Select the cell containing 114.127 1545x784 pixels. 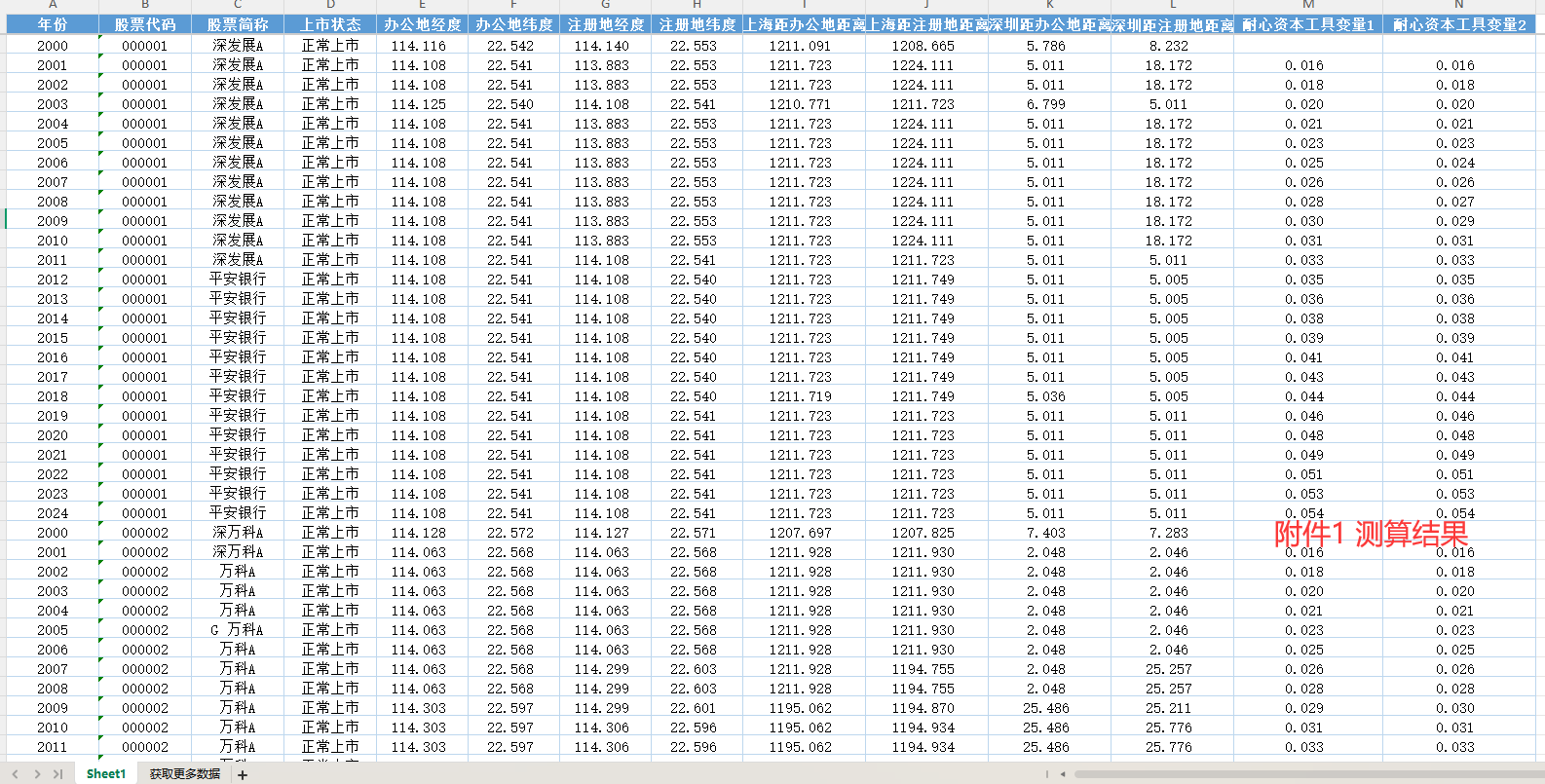click(605, 533)
